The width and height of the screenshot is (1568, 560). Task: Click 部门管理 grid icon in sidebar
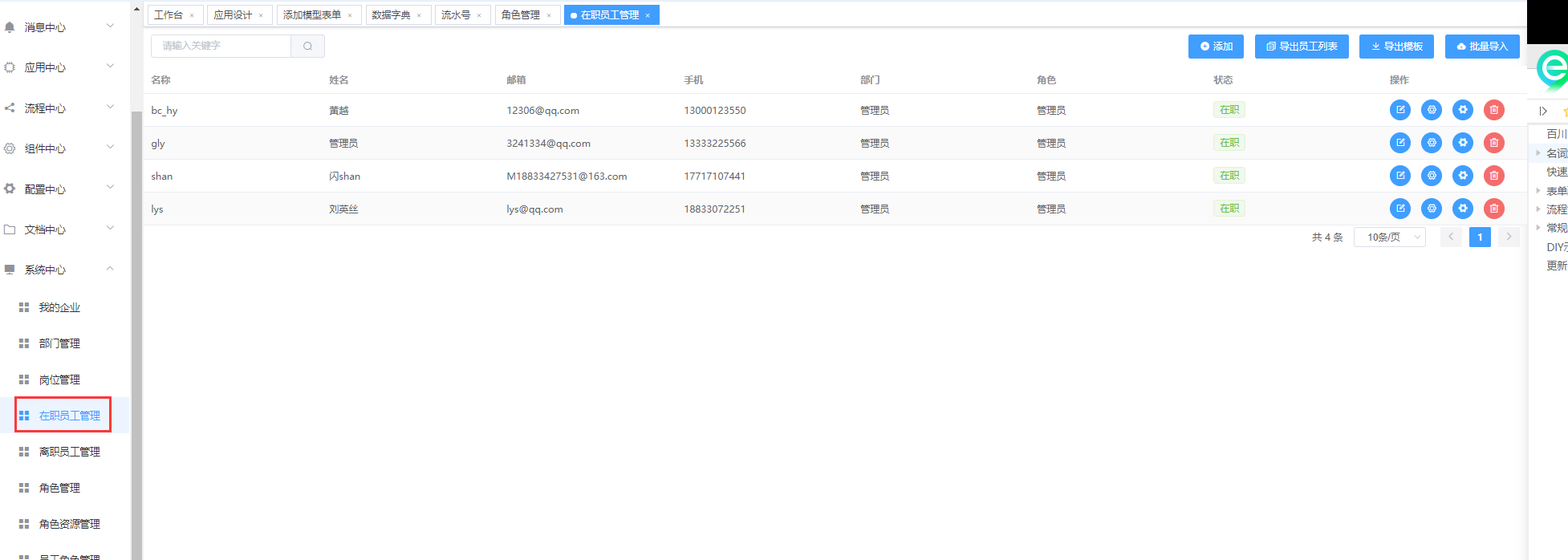(x=24, y=343)
